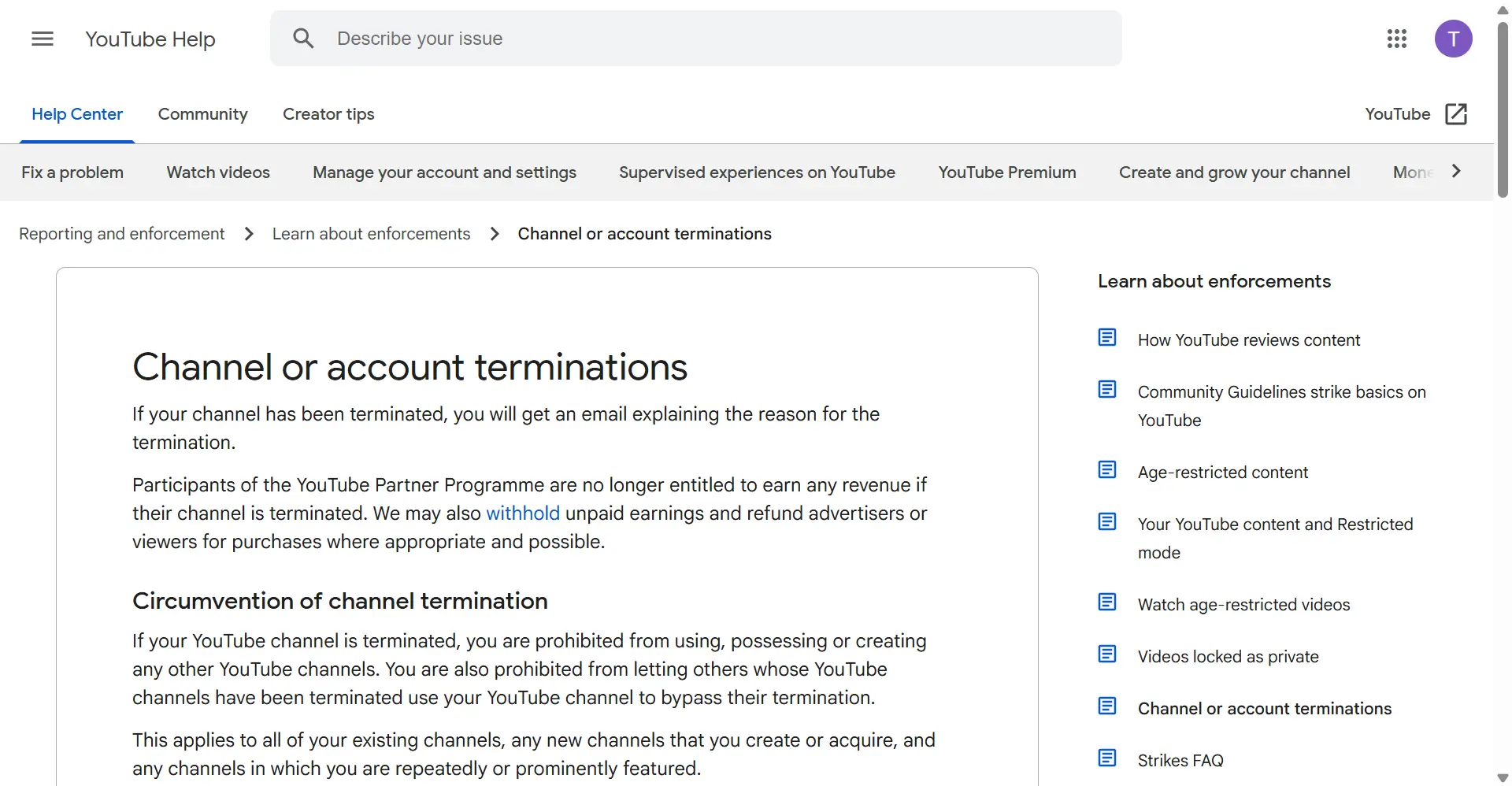Open Videos locked as private article
This screenshot has width=1512, height=786.
1228,657
